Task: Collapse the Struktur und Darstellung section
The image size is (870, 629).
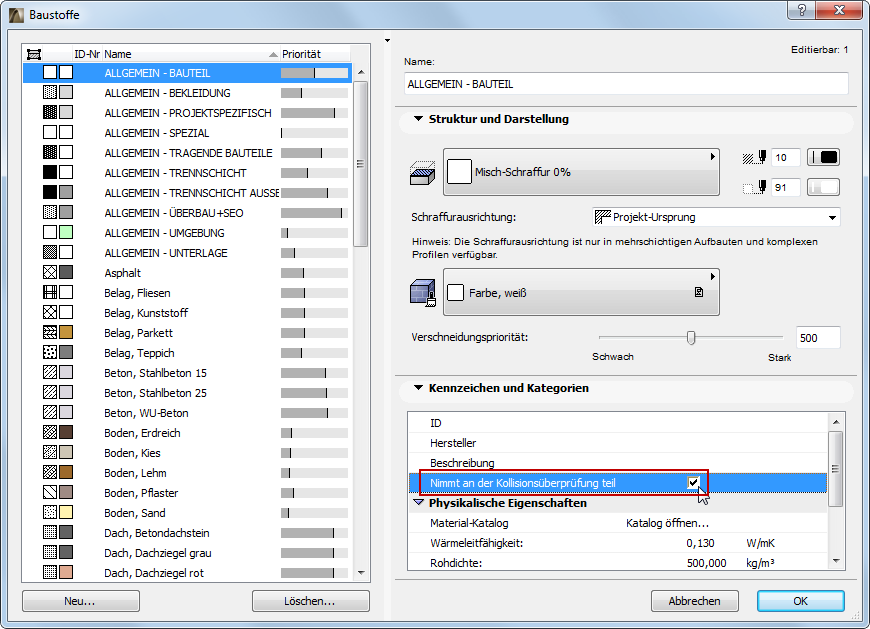Action: click(418, 119)
